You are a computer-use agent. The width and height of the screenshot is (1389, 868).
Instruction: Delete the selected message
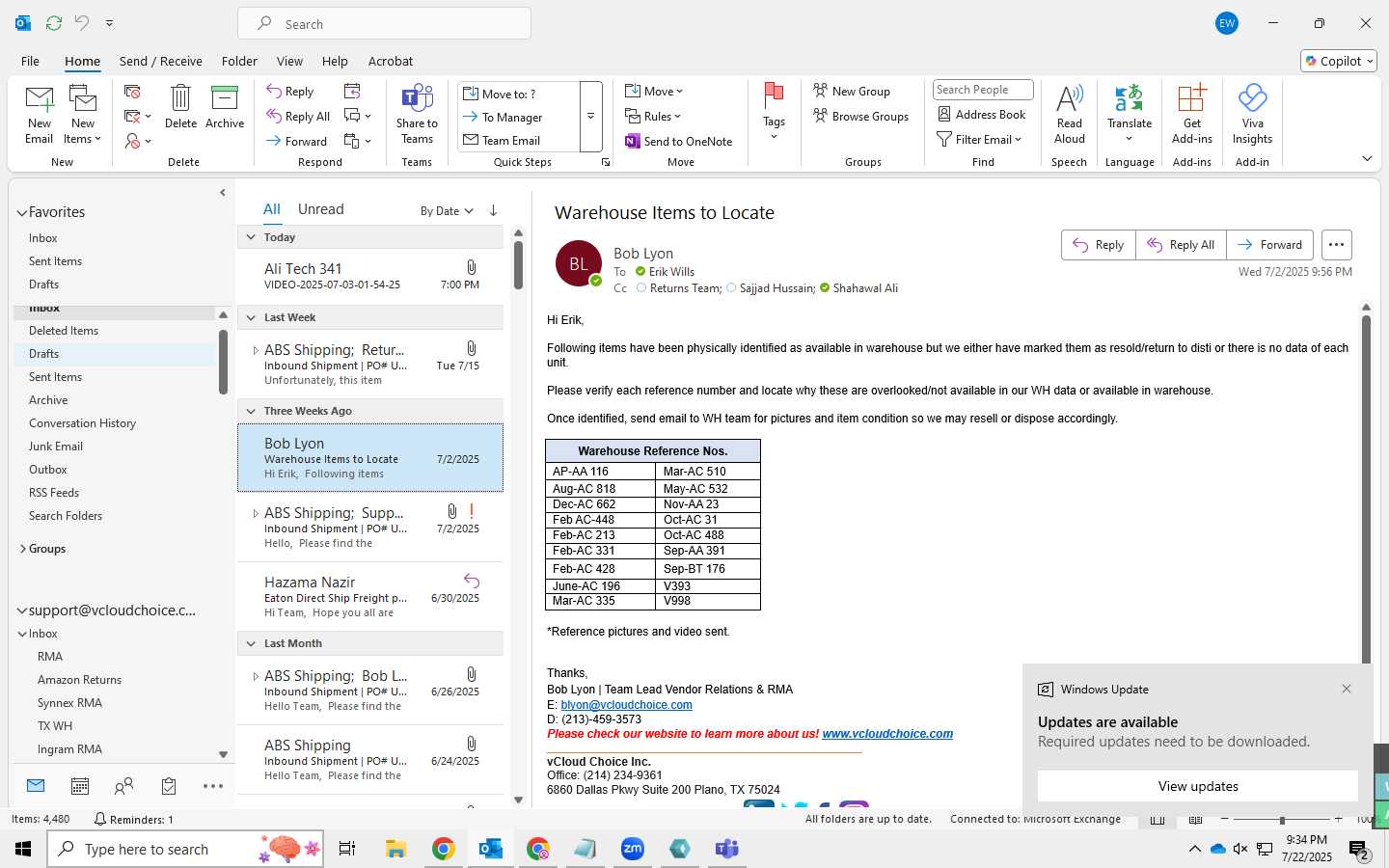pos(180,106)
